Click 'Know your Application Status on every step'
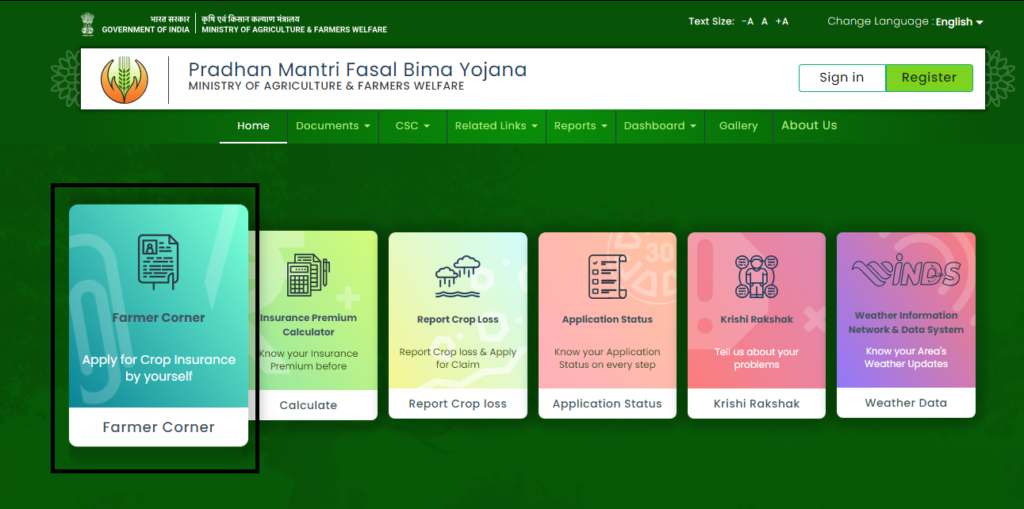Screen dimensions: 1024x509 (x=607, y=358)
